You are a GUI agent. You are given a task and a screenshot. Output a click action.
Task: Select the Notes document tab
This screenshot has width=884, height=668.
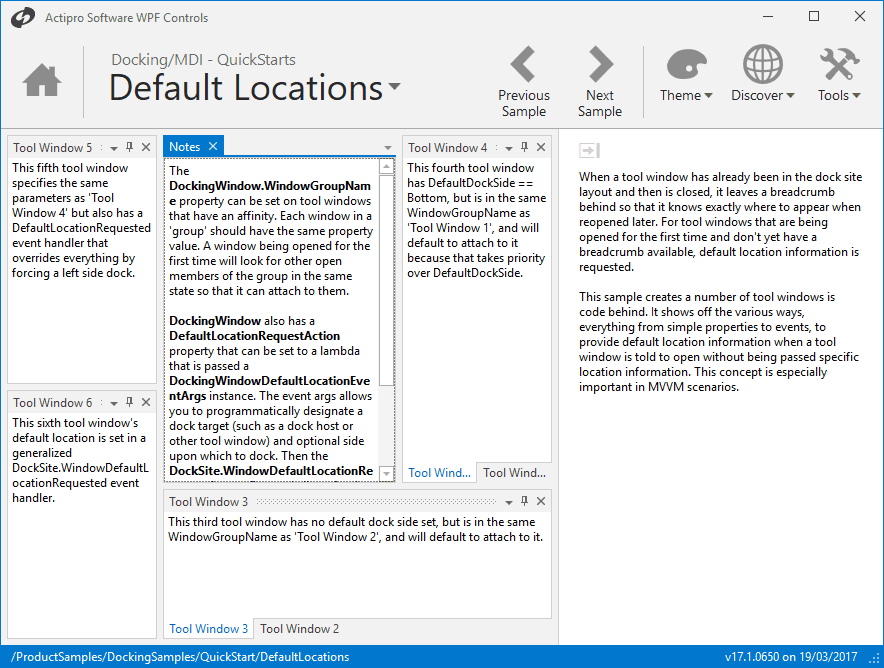(193, 145)
